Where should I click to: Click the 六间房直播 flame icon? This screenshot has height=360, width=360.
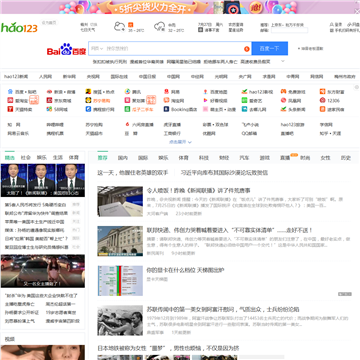click(x=127, y=124)
